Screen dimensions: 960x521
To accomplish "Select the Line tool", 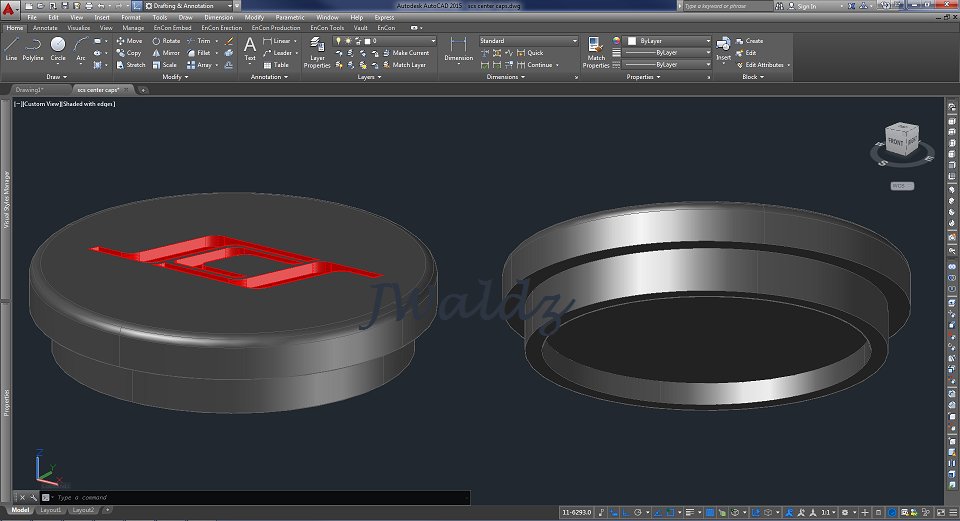I will point(11,48).
